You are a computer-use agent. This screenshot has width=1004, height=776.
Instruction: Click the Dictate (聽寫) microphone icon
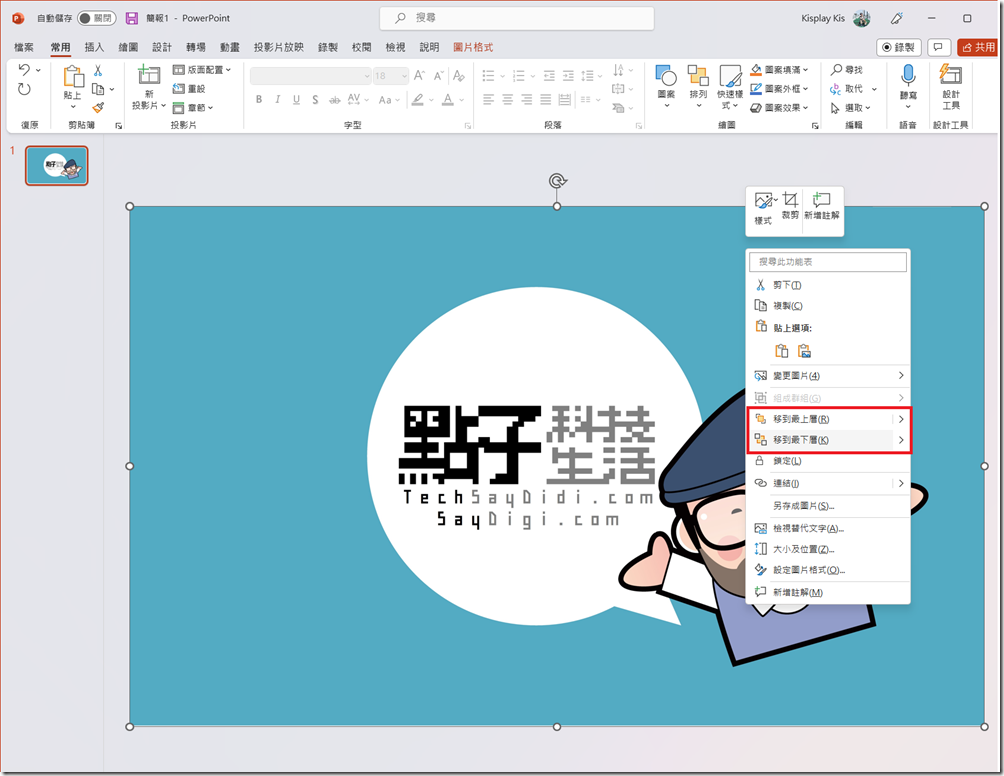coord(908,76)
